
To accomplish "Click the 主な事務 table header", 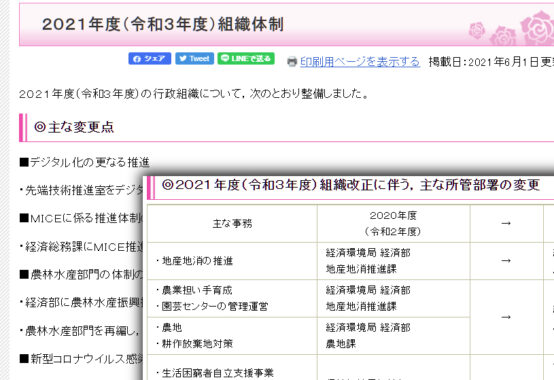I will click(x=232, y=224).
